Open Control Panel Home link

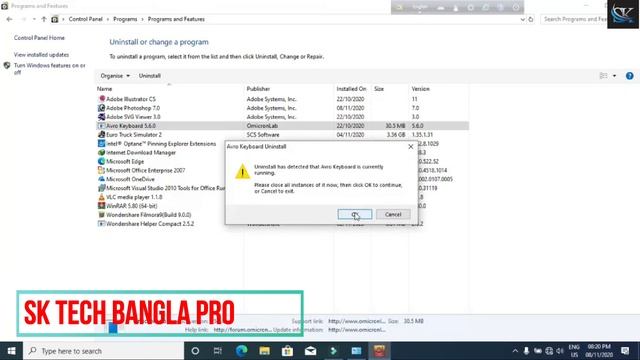39,38
